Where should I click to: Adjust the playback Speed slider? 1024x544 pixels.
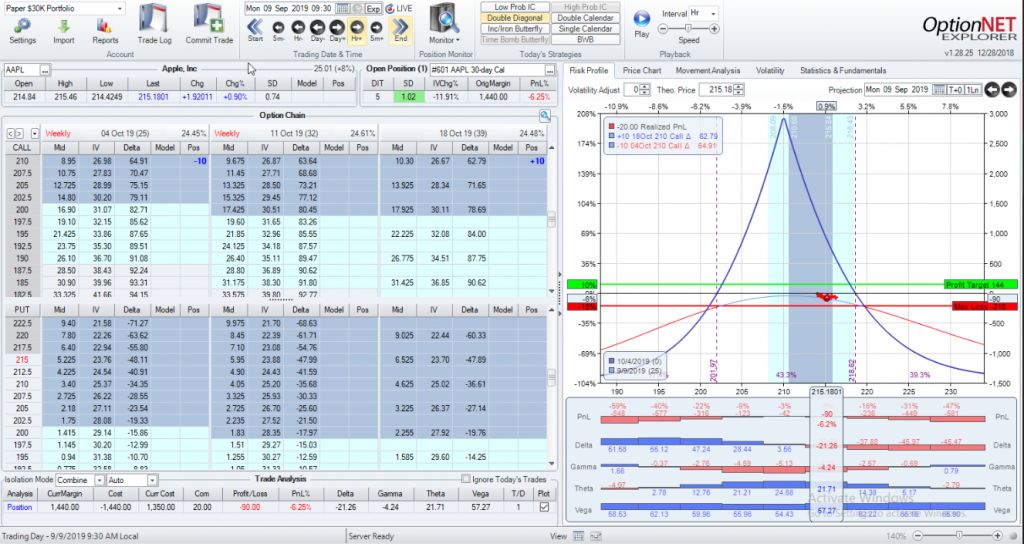click(x=688, y=29)
